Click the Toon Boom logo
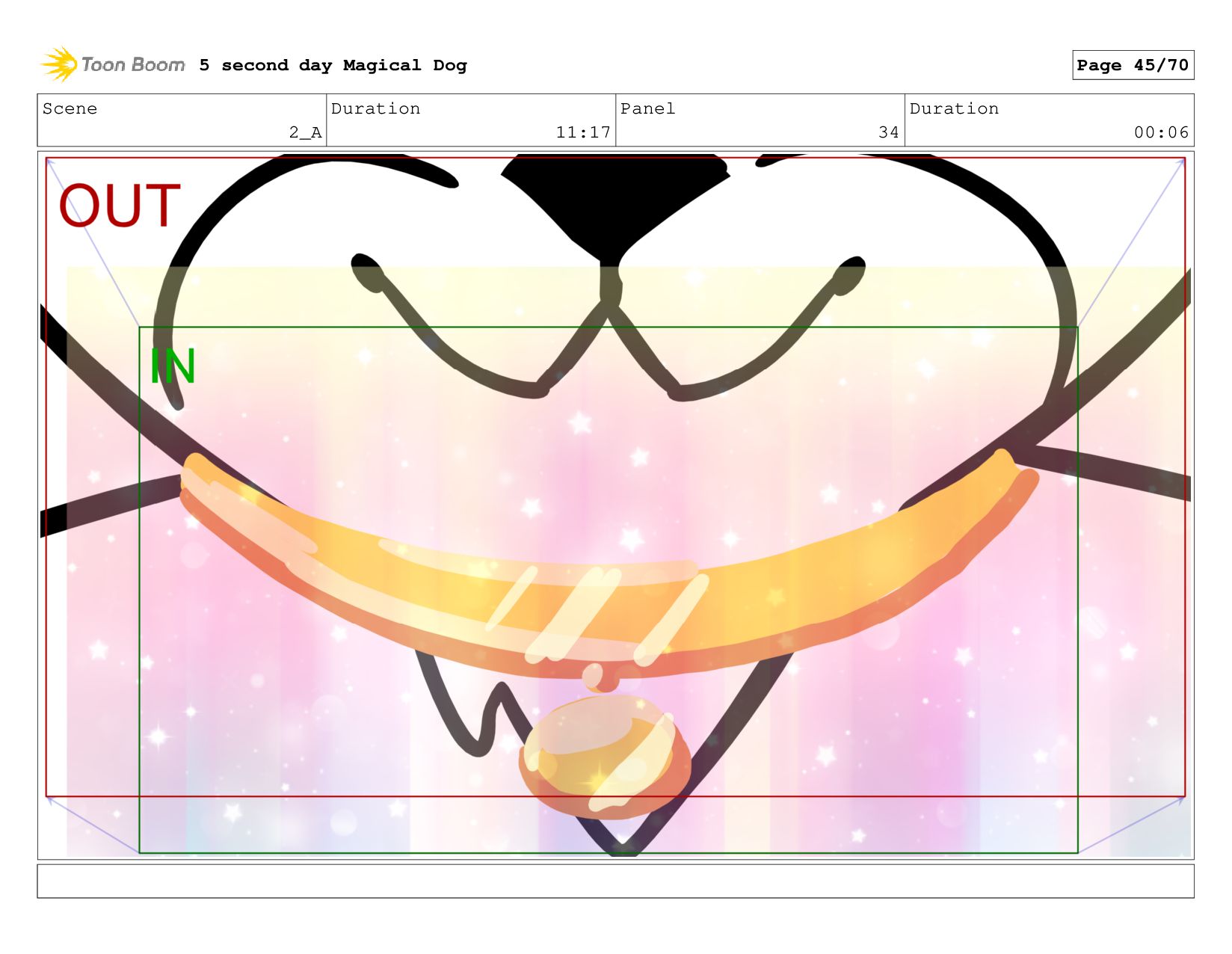Viewport: 1232px width, 954px height. click(x=113, y=65)
